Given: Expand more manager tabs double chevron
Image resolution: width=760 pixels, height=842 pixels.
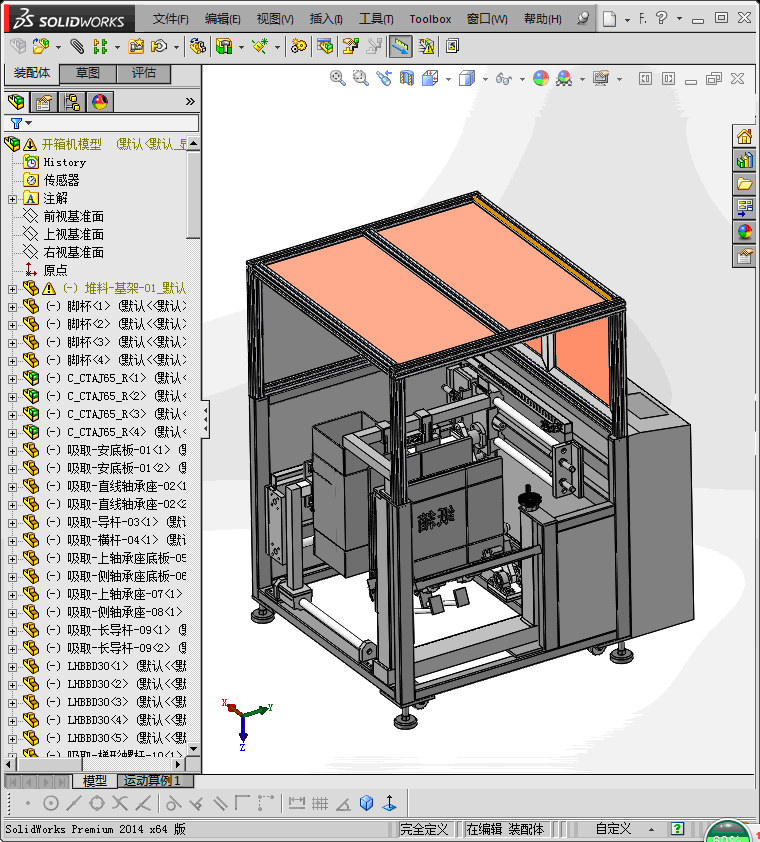Looking at the screenshot, I should click(190, 101).
